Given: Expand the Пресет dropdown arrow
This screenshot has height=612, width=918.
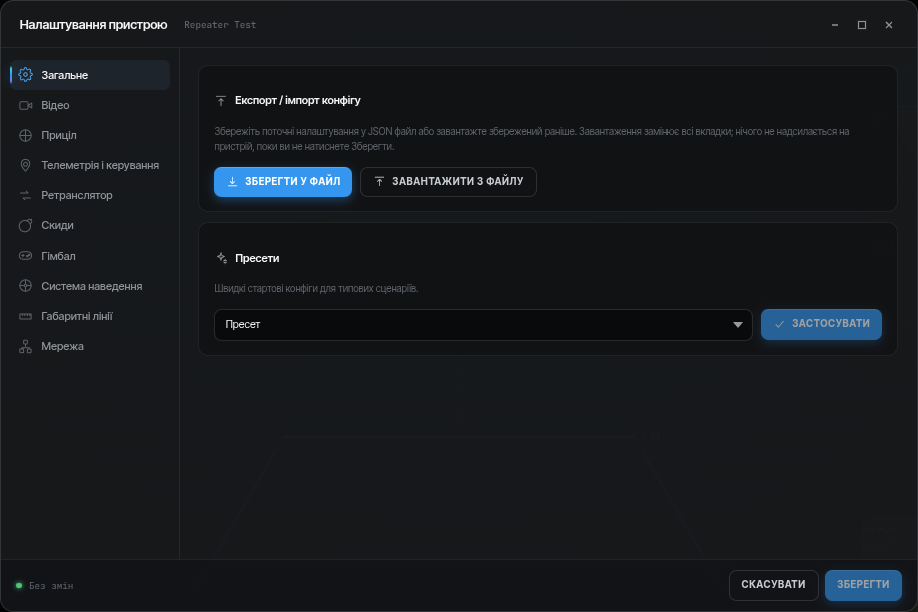Looking at the screenshot, I should (738, 324).
